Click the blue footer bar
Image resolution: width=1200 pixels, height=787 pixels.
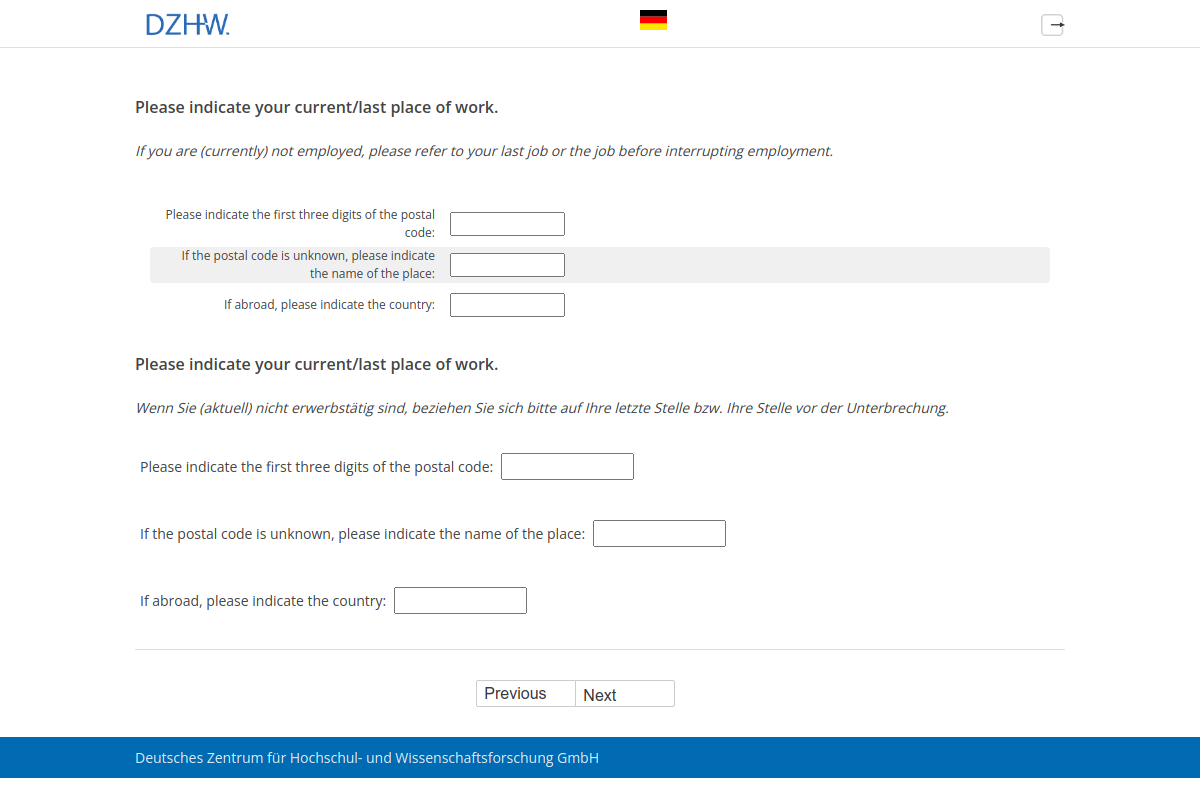pos(600,758)
